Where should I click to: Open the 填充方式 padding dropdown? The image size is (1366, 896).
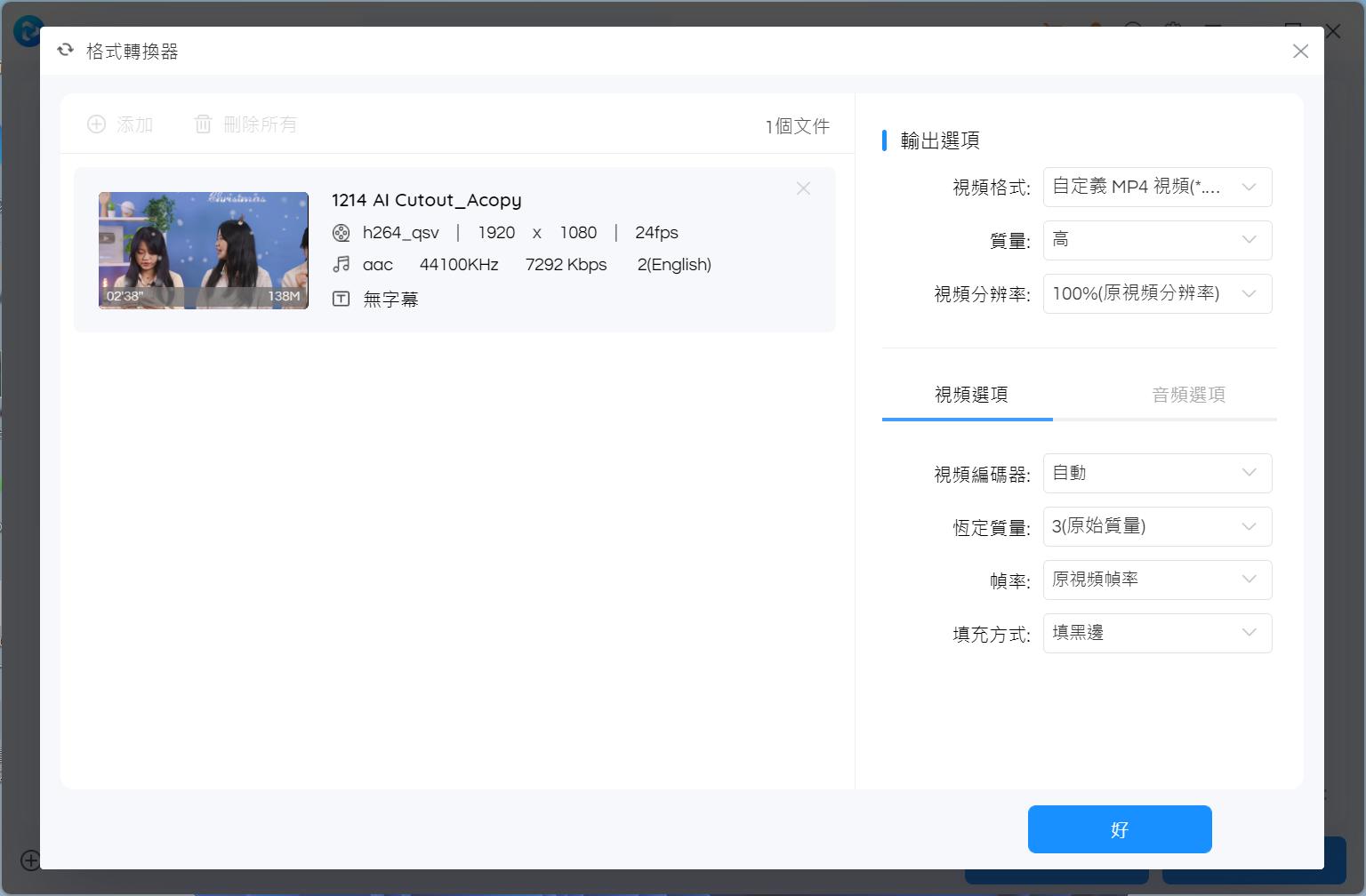tap(1157, 633)
